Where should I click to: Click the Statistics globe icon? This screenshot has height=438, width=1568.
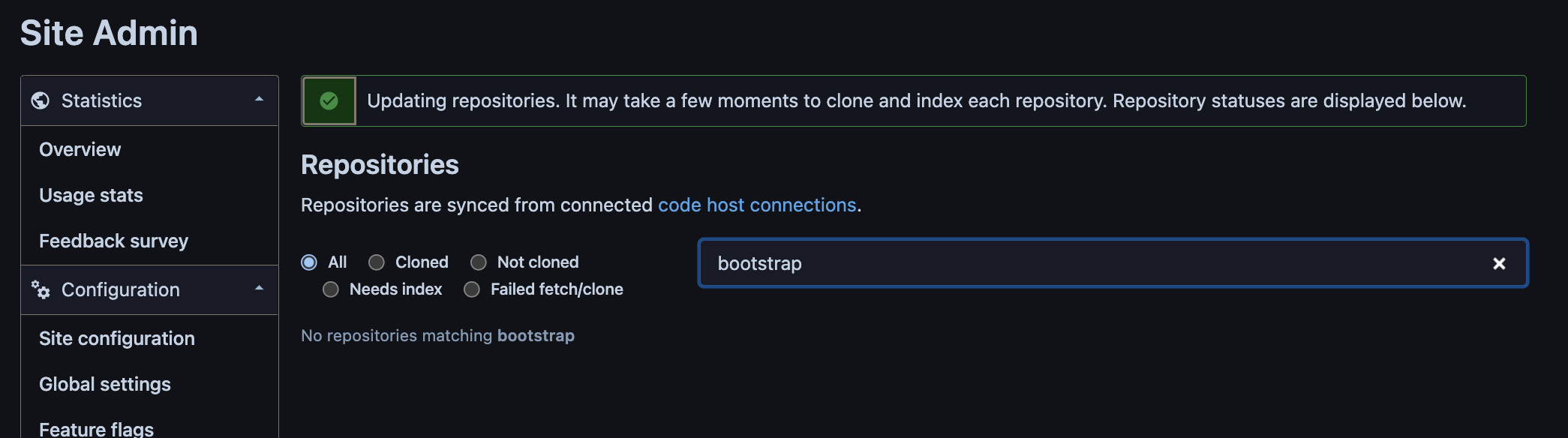click(41, 100)
